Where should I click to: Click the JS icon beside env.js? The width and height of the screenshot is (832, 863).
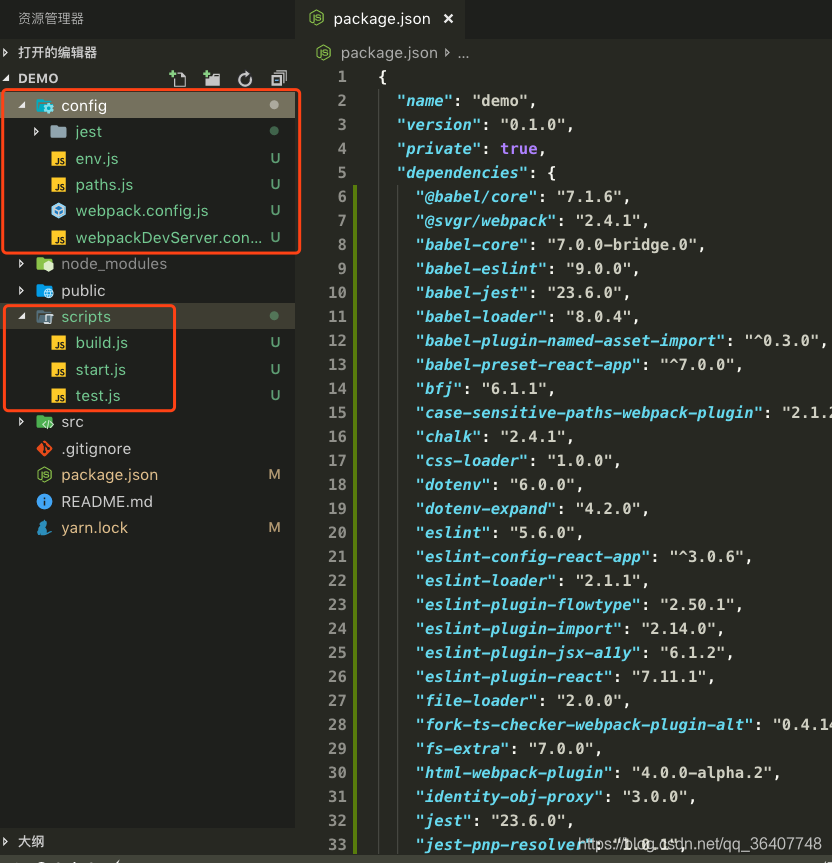click(x=59, y=159)
